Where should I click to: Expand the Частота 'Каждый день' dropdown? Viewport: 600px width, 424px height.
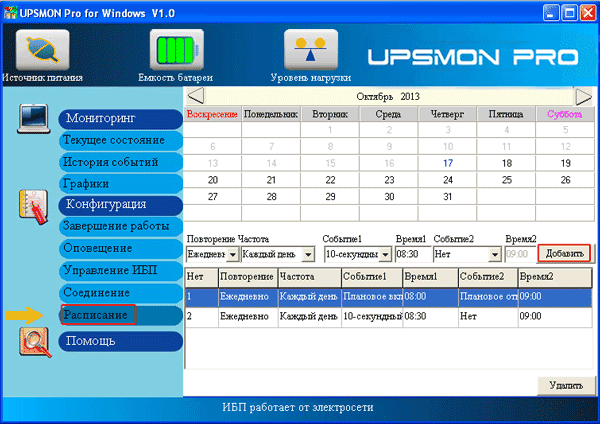tap(308, 254)
